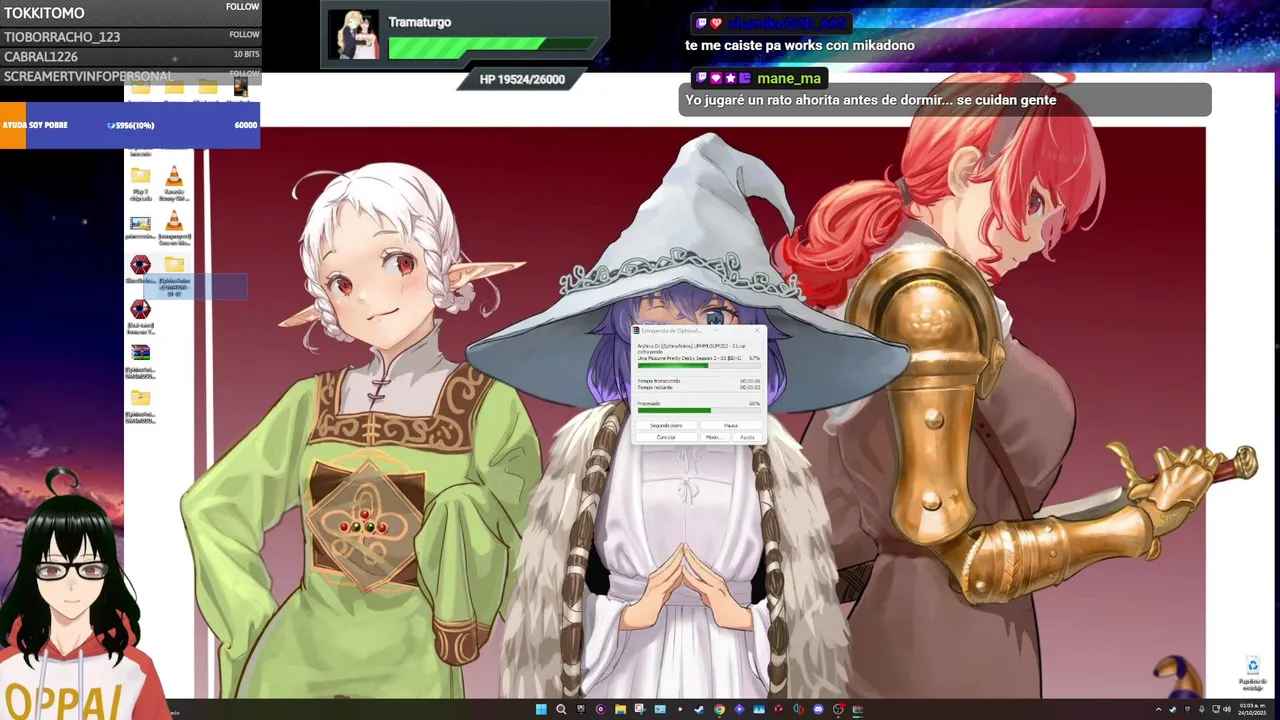Cancel the extraction with Cancelar
Viewport: 1280px width, 720px height.
[x=666, y=437]
